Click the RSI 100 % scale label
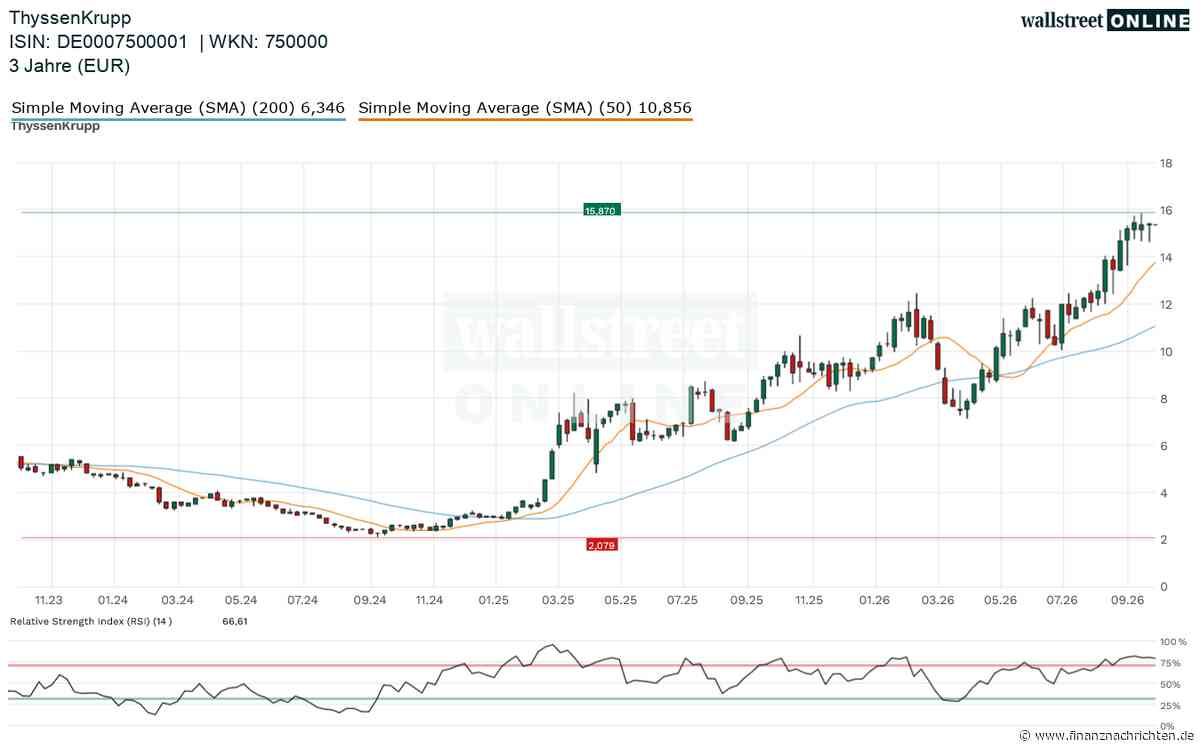The image size is (1200, 750). click(1172, 641)
